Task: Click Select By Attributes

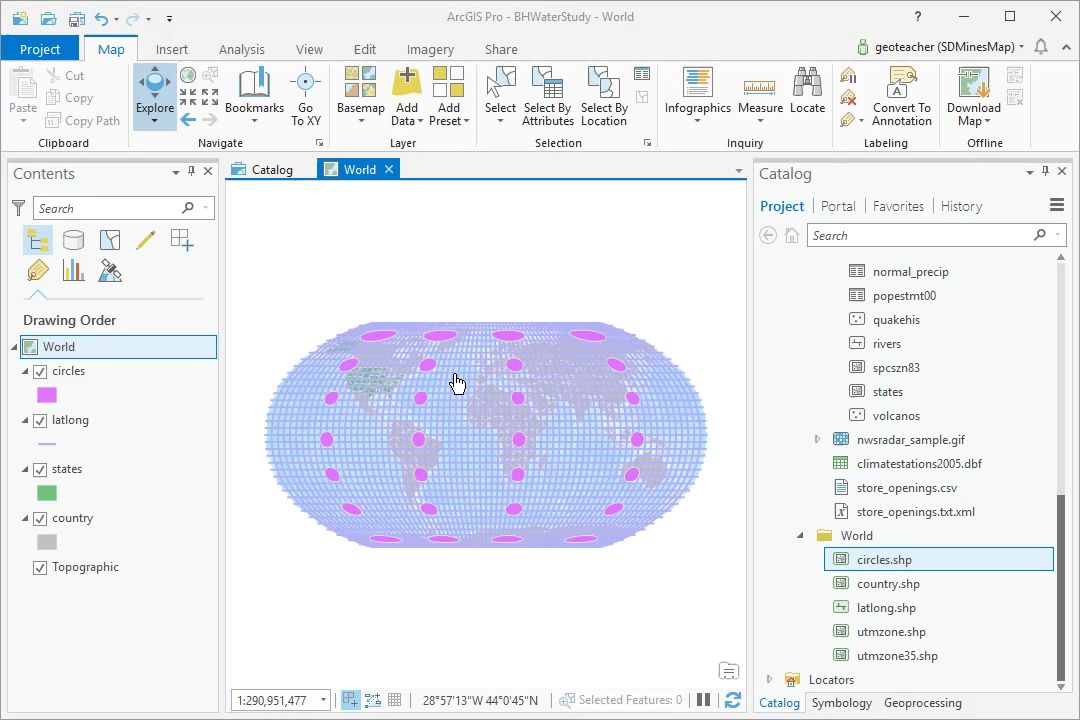Action: point(547,96)
